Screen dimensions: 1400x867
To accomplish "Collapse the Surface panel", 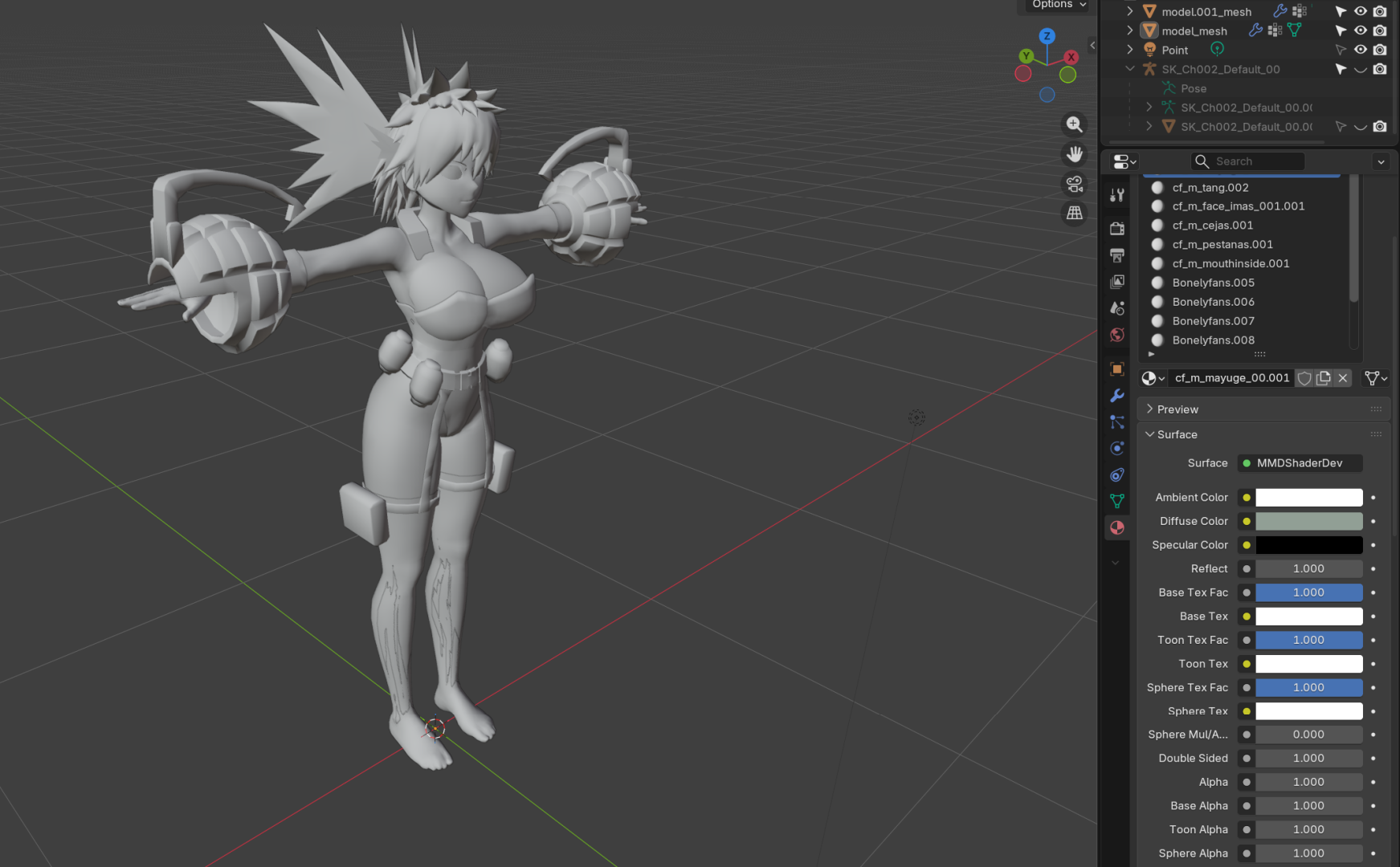I will (x=1263, y=434).
